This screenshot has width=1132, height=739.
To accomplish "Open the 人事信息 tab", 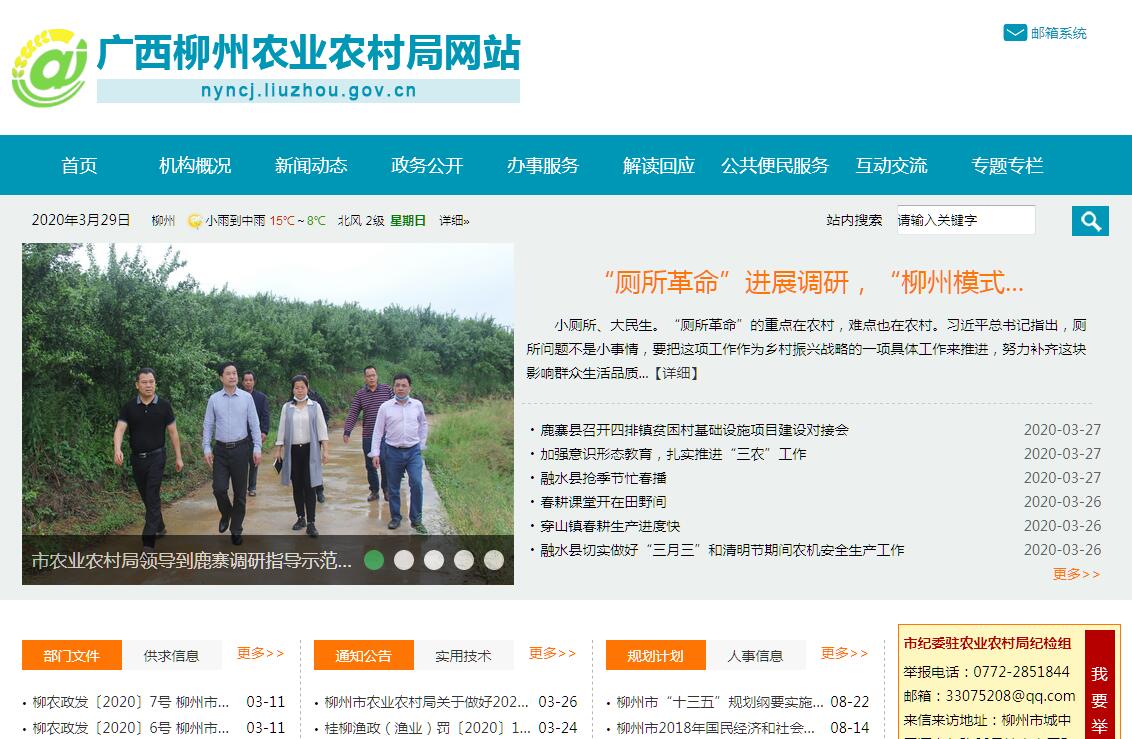I will tap(755, 655).
